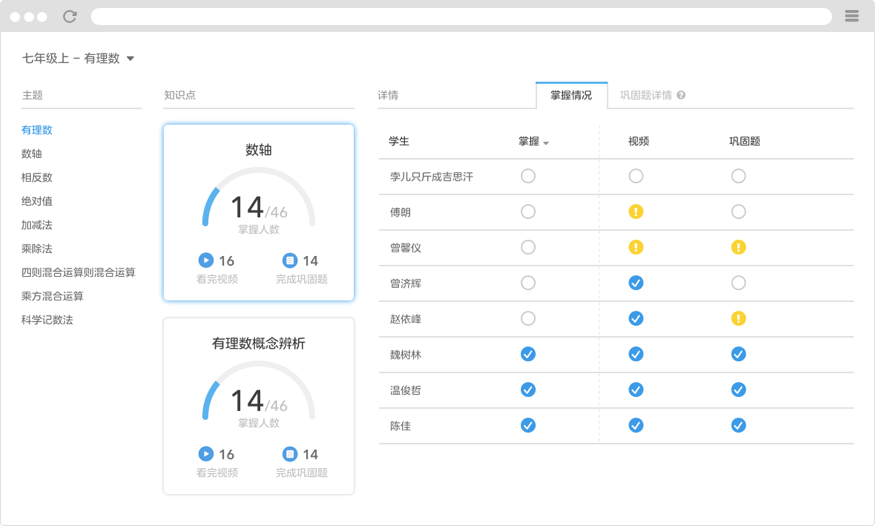
Task: Select the 乘除法 topic
Action: point(37,249)
